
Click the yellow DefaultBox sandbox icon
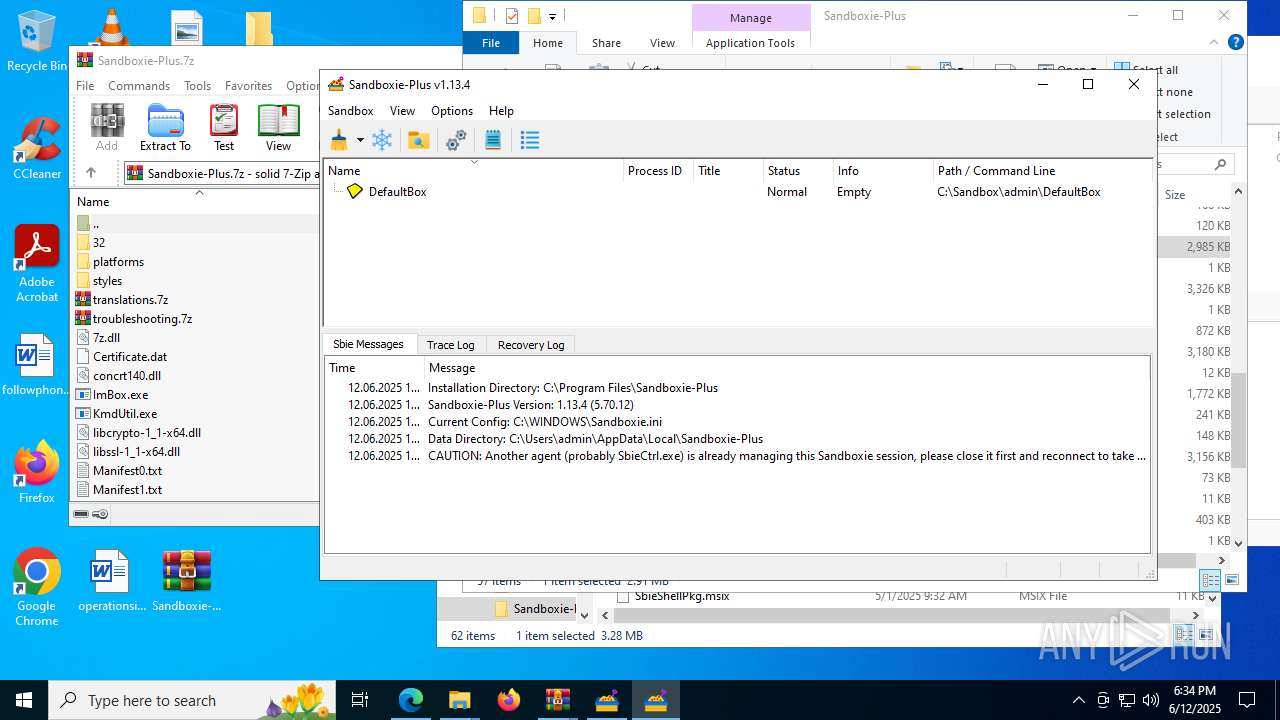click(355, 191)
